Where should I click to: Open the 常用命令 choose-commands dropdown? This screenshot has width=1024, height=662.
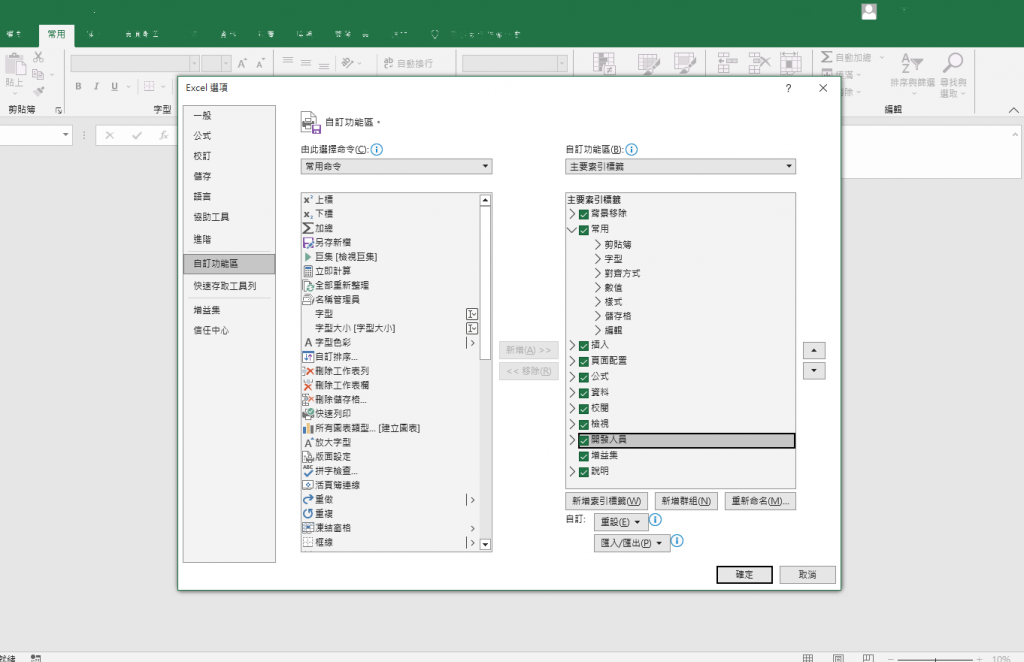pos(396,166)
